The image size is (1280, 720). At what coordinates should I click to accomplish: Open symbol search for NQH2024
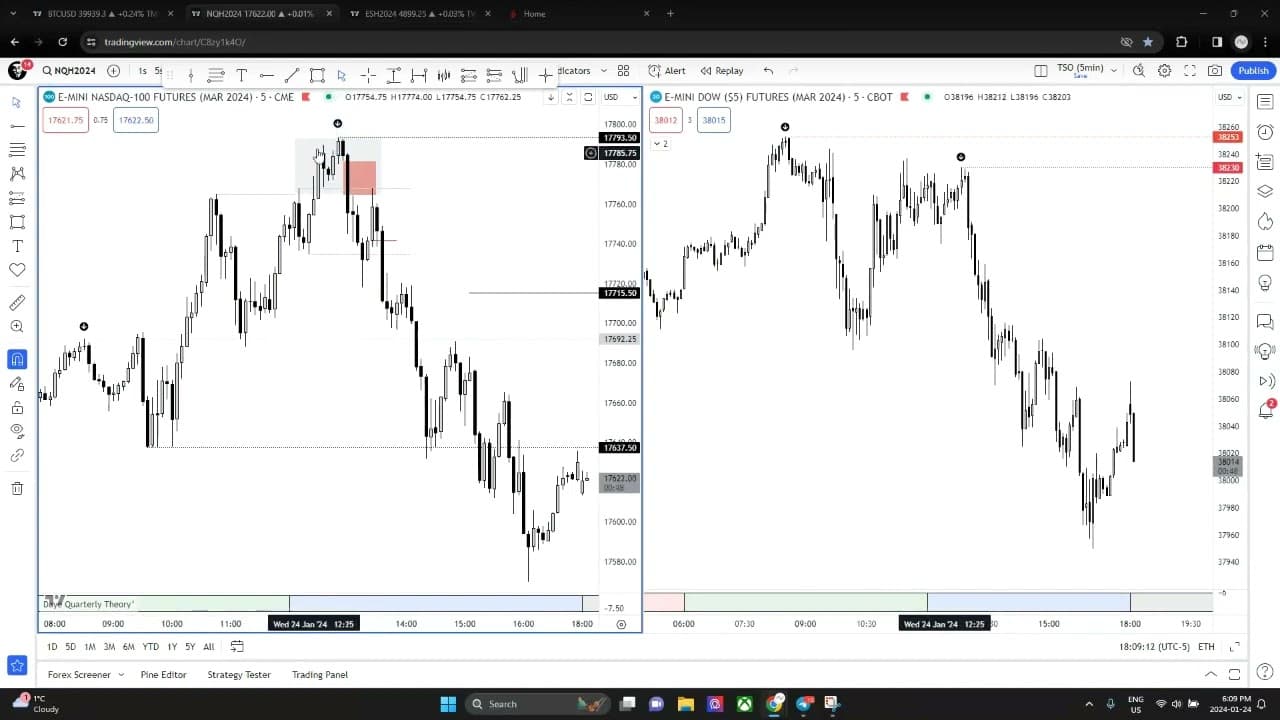(69, 71)
